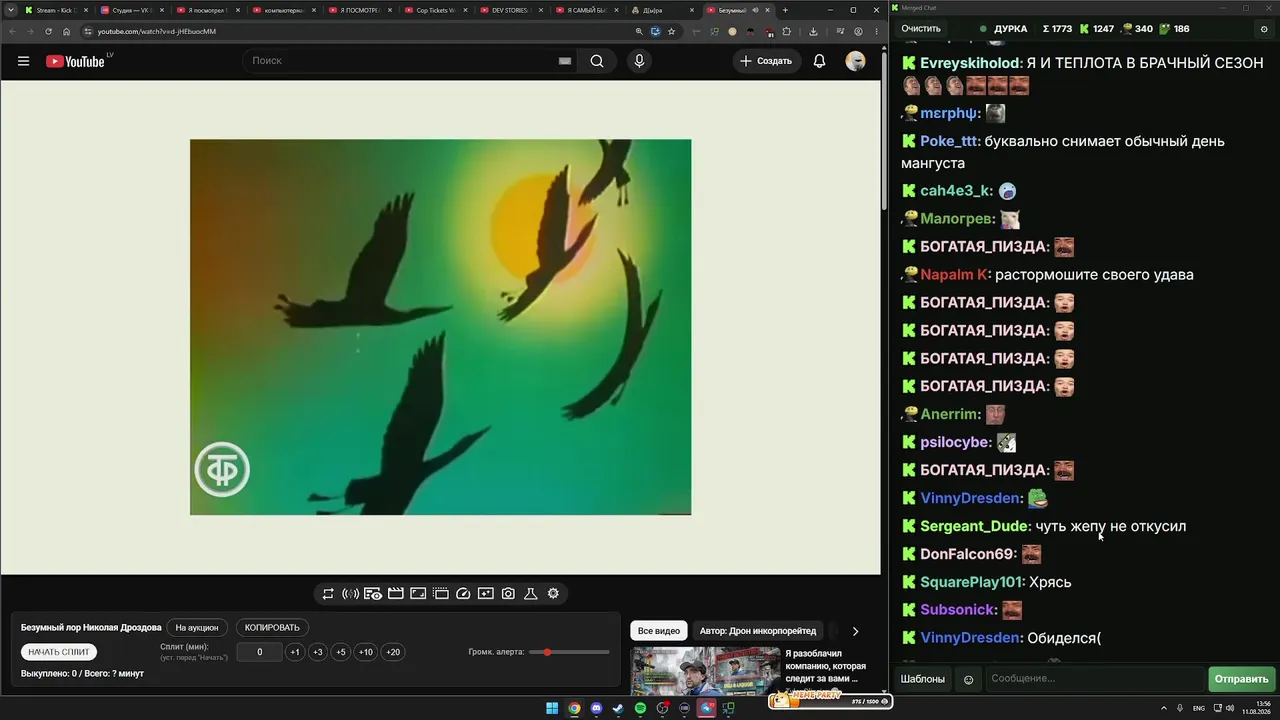Click the split minutes input field
Viewport: 1280px width, 720px height.
(x=259, y=652)
